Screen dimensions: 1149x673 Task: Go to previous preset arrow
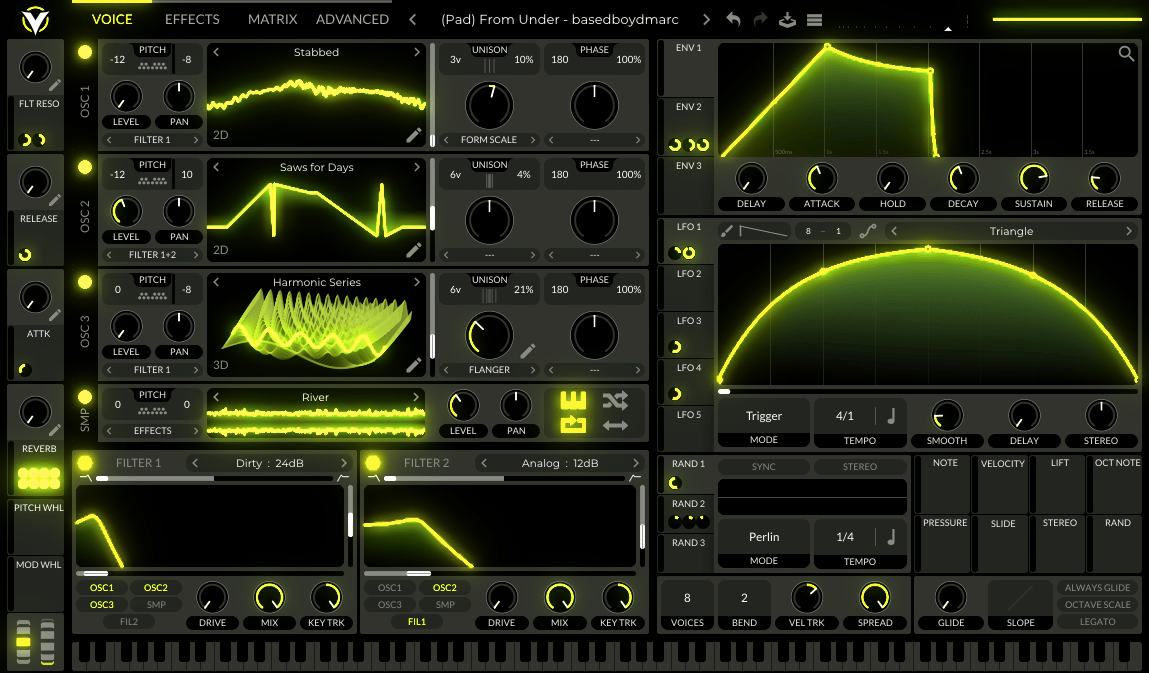tap(413, 20)
